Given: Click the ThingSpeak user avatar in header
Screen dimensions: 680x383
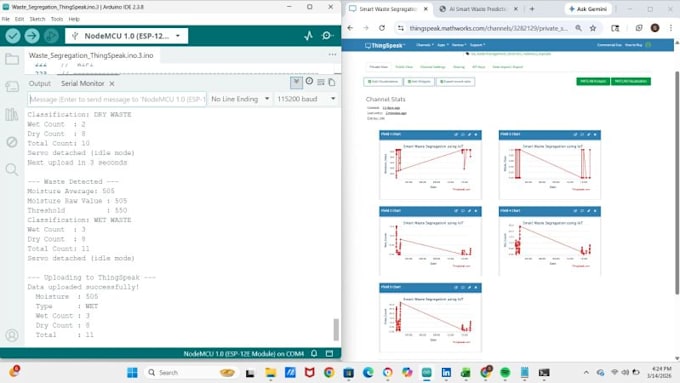Looking at the screenshot, I should coord(648,45).
